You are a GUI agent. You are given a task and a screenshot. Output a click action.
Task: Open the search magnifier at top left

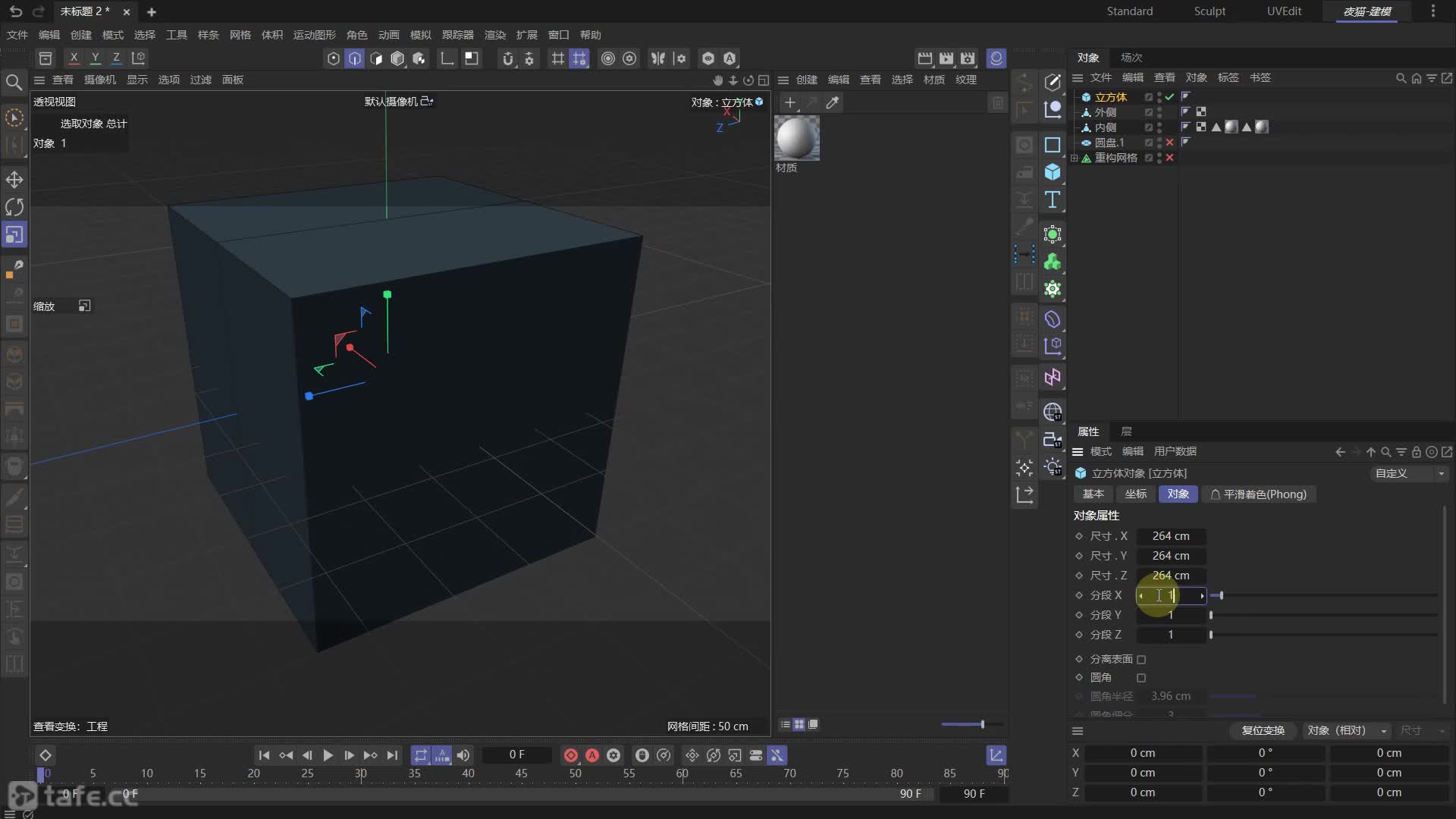14,82
